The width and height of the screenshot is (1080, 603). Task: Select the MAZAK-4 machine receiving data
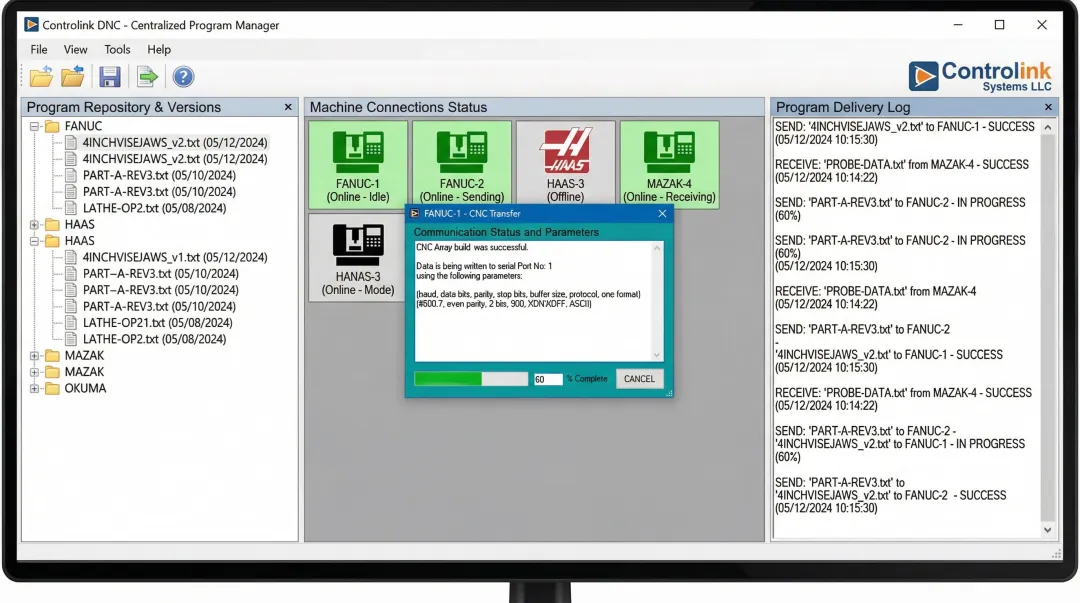(x=672, y=165)
